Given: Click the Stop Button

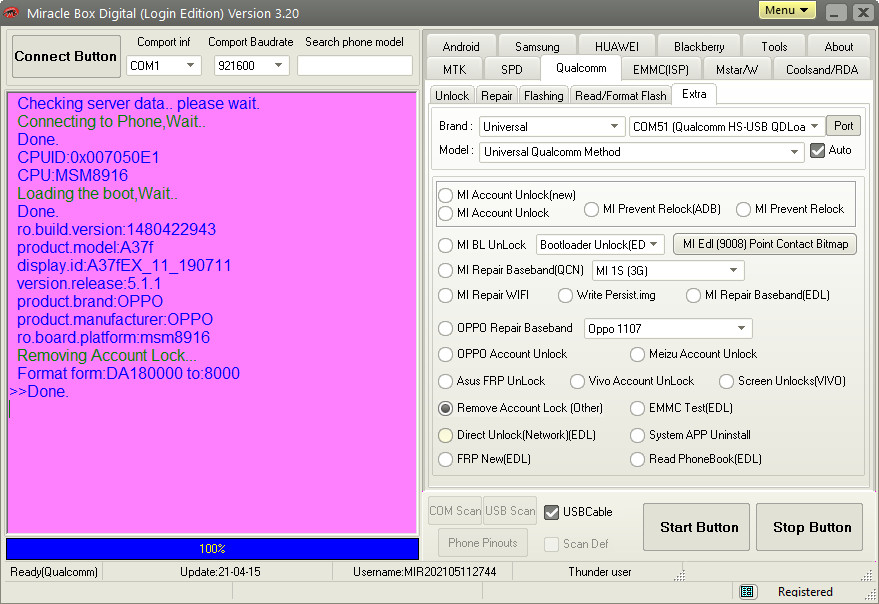Looking at the screenshot, I should pyautogui.click(x=809, y=527).
